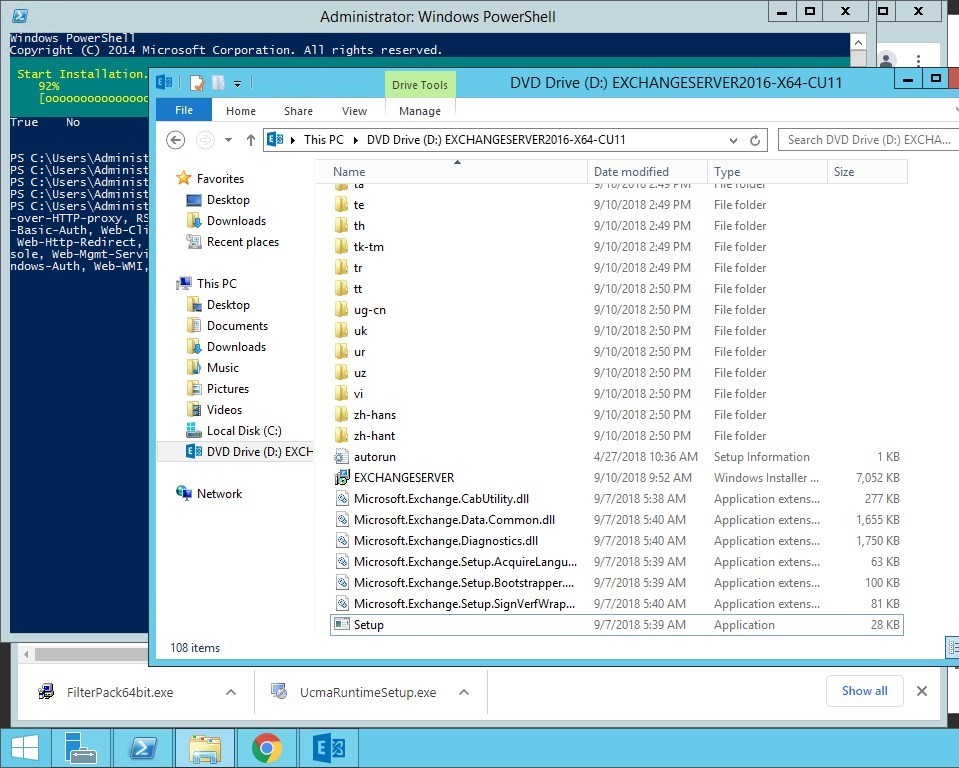Switch to the Share ribbon tab

tap(298, 111)
